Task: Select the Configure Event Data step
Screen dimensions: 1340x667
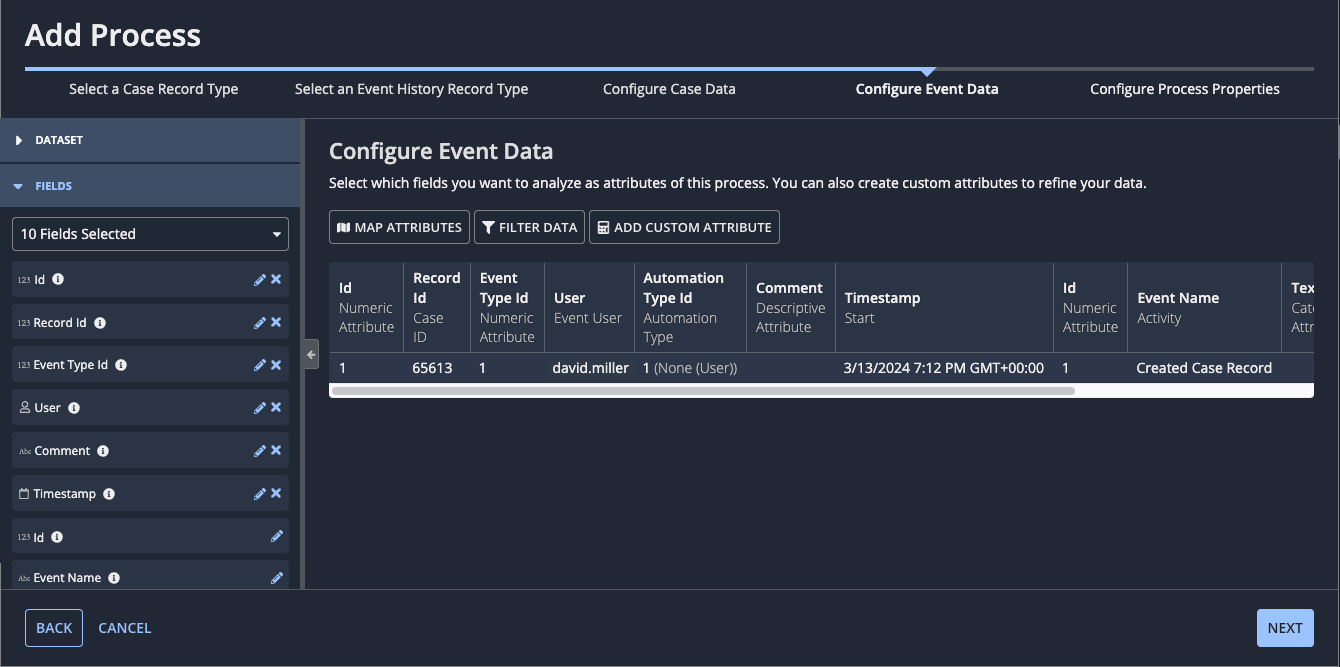Action: point(927,89)
